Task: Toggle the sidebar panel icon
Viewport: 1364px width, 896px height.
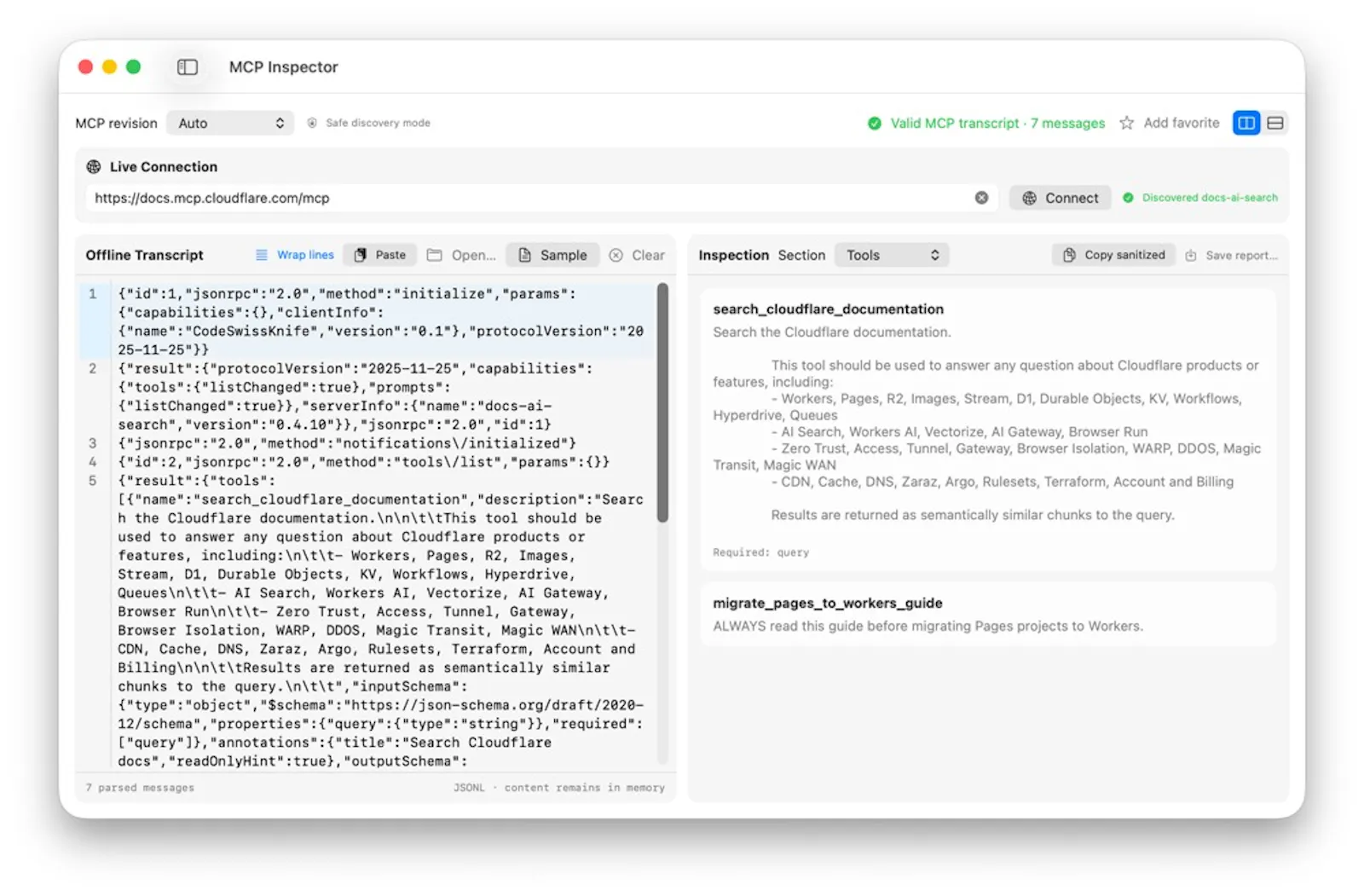Action: [x=188, y=67]
